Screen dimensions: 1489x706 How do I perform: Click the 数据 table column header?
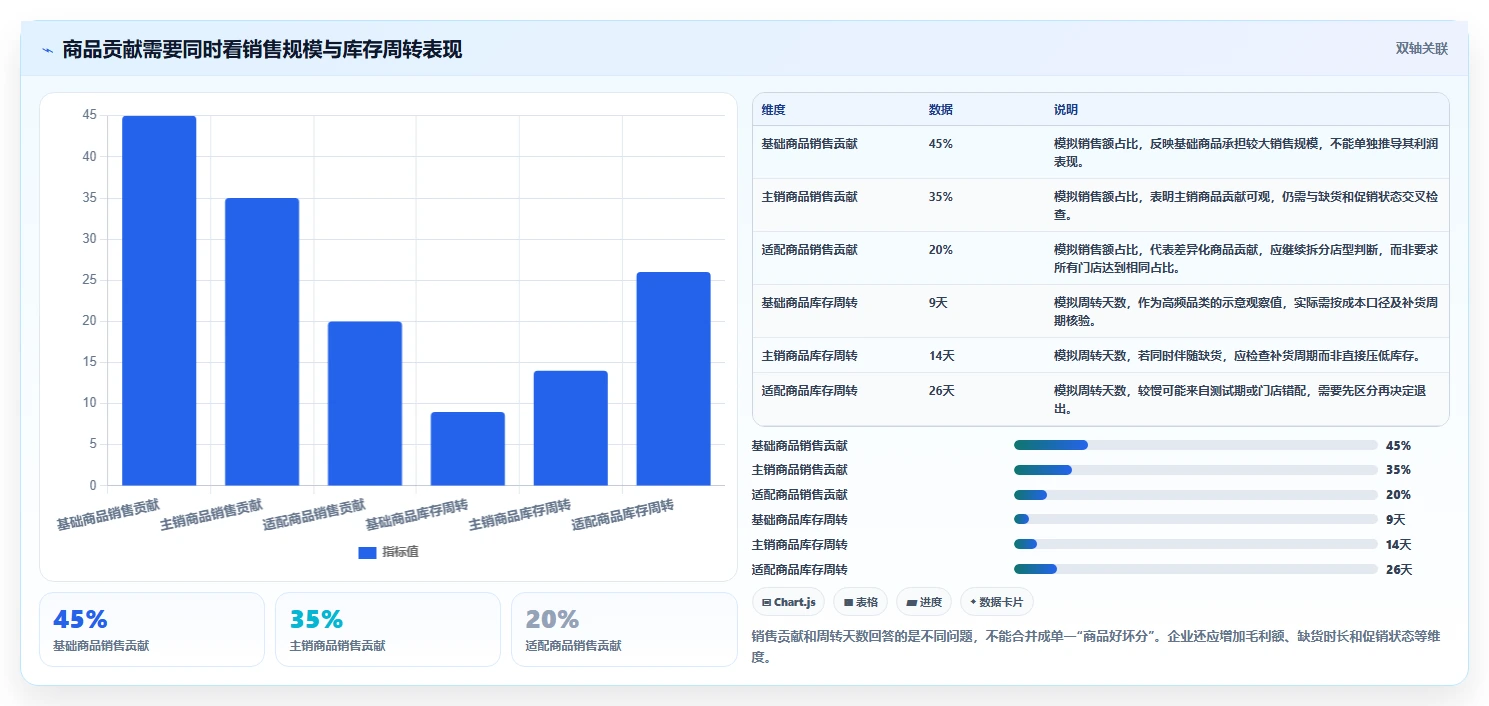[x=941, y=110]
